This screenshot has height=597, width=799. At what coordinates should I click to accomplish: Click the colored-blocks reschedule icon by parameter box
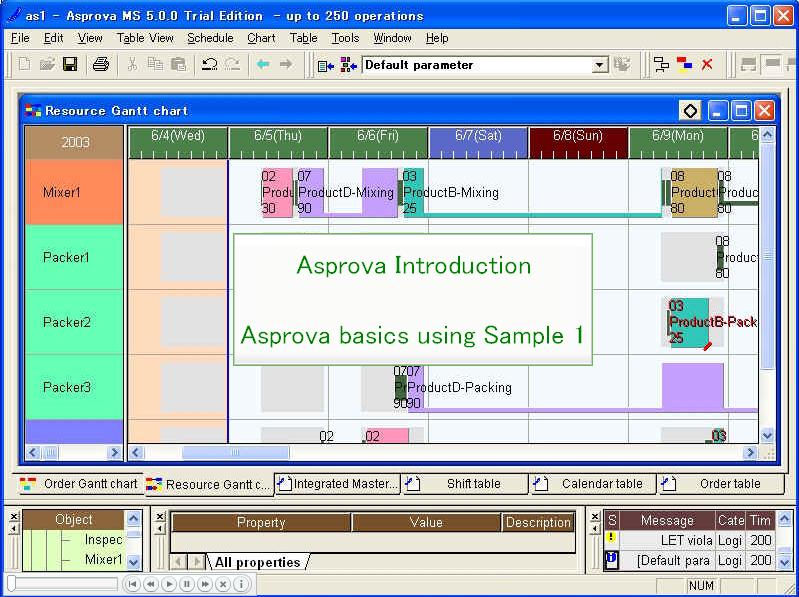click(x=349, y=65)
